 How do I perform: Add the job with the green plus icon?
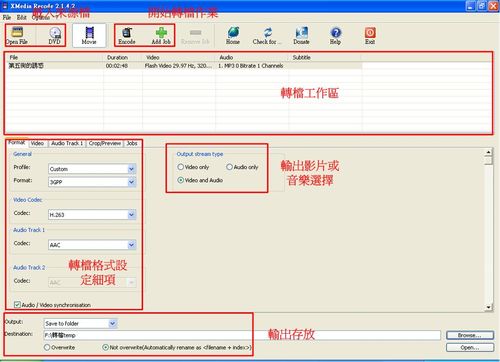click(x=161, y=35)
